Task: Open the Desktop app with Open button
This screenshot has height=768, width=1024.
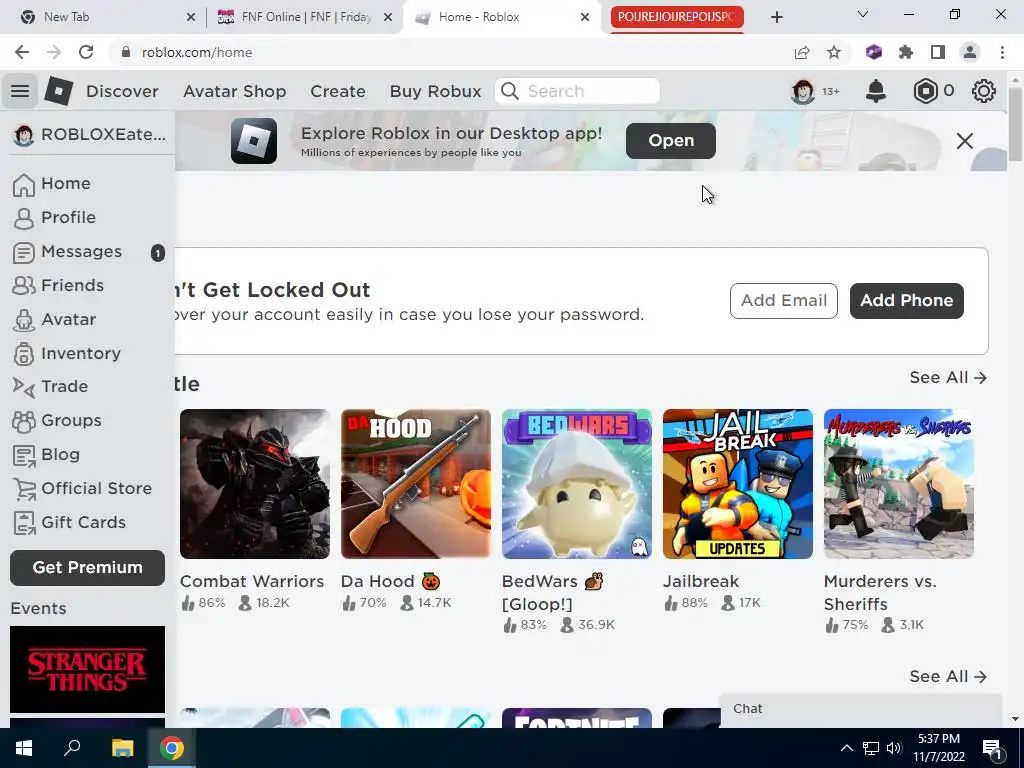Action: [x=671, y=140]
